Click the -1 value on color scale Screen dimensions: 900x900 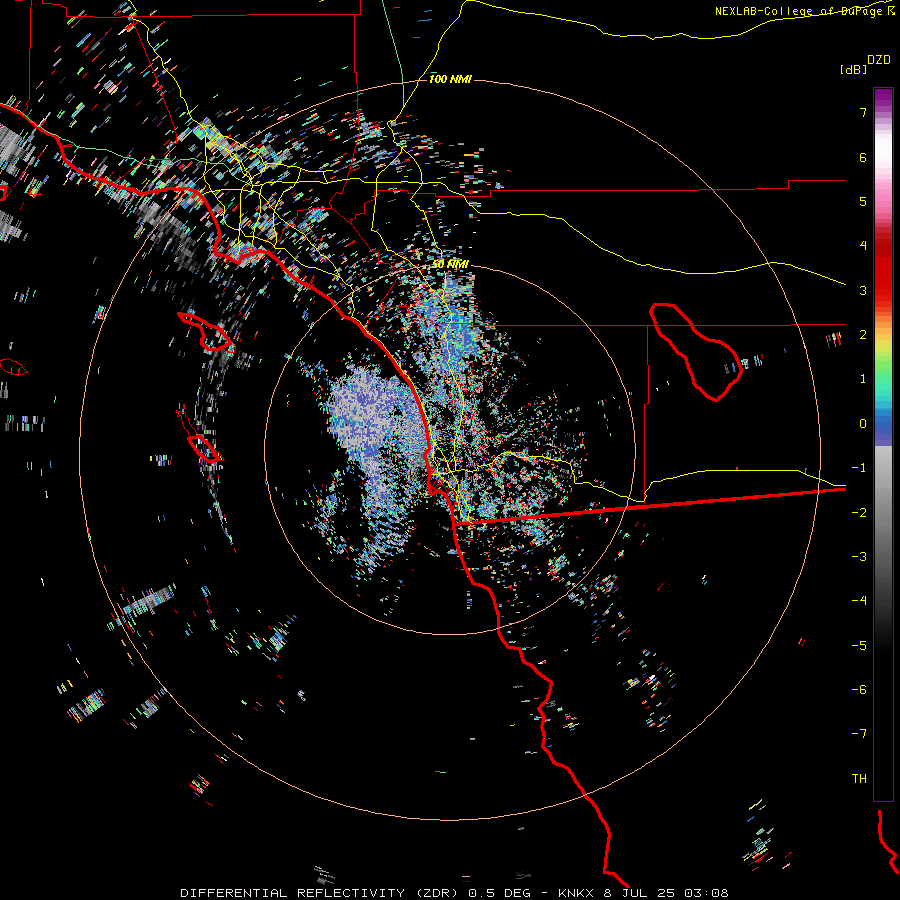coord(859,468)
